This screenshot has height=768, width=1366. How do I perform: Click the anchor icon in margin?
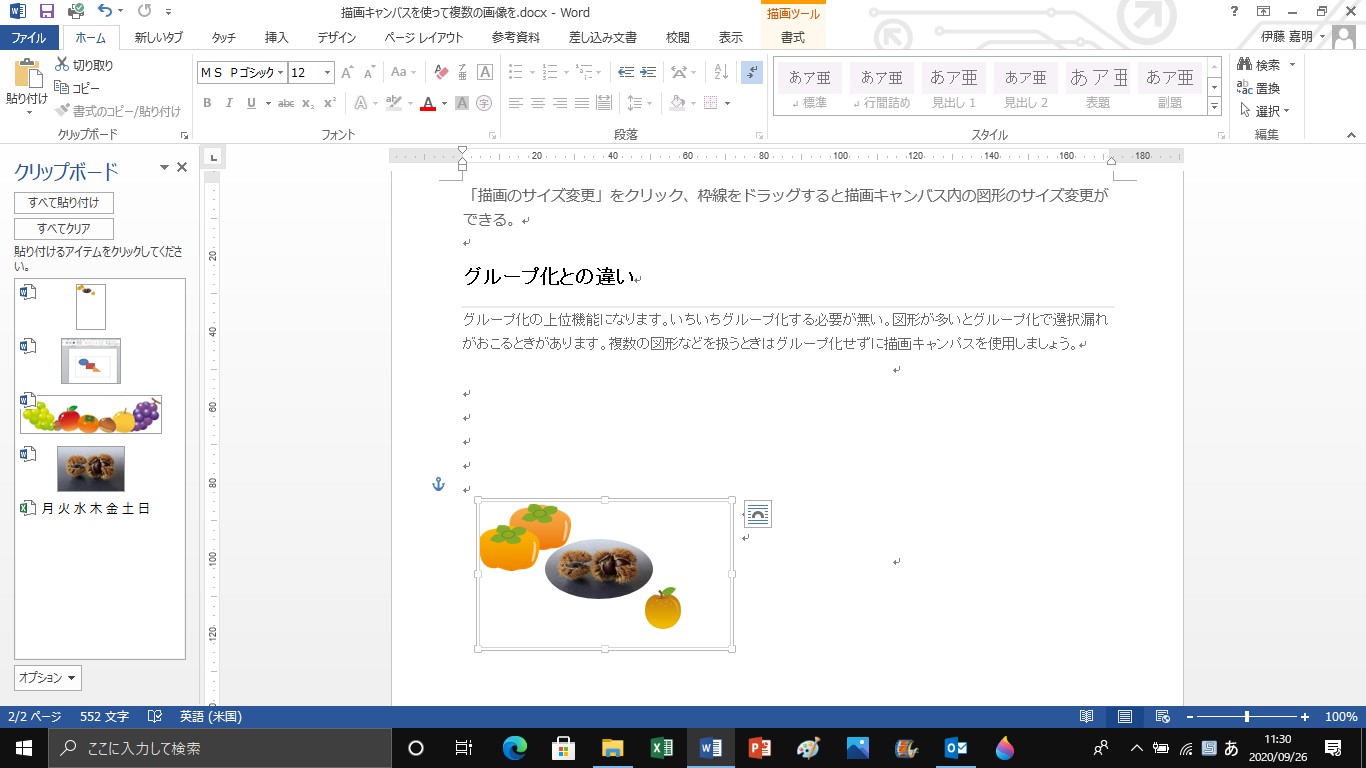[437, 484]
